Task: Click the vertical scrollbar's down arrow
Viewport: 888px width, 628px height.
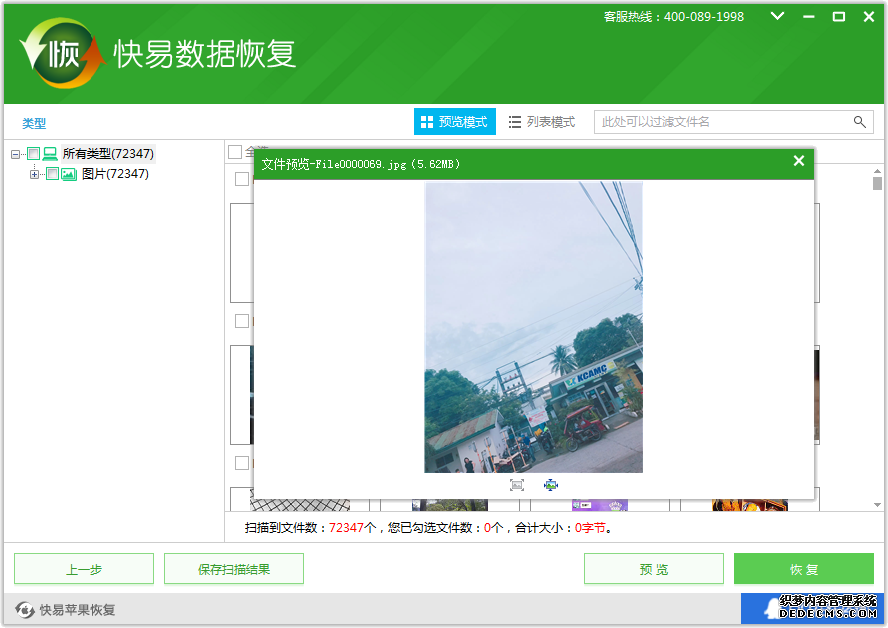Action: tap(877, 503)
